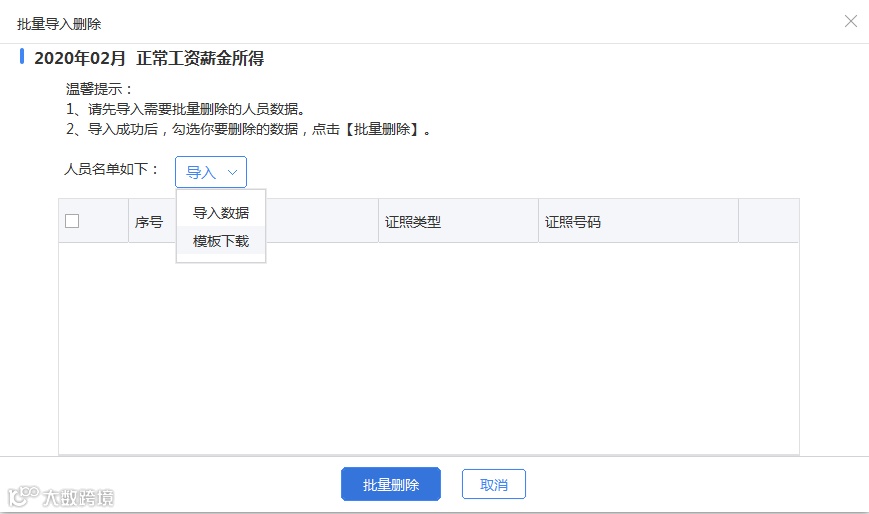
Task: Click the 取消 button
Action: click(x=494, y=485)
